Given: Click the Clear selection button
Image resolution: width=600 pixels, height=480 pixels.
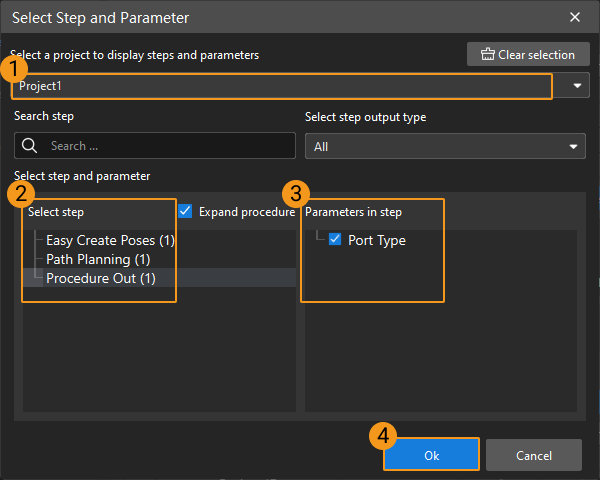Looking at the screenshot, I should click(x=527, y=55).
